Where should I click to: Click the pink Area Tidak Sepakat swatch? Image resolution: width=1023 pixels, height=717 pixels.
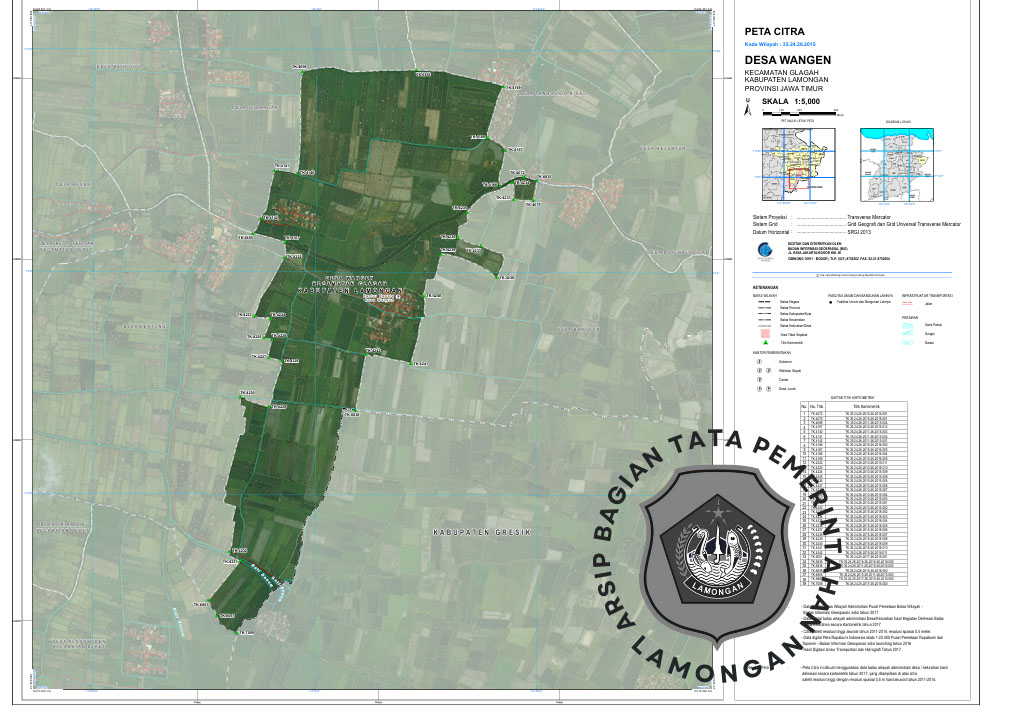(765, 333)
